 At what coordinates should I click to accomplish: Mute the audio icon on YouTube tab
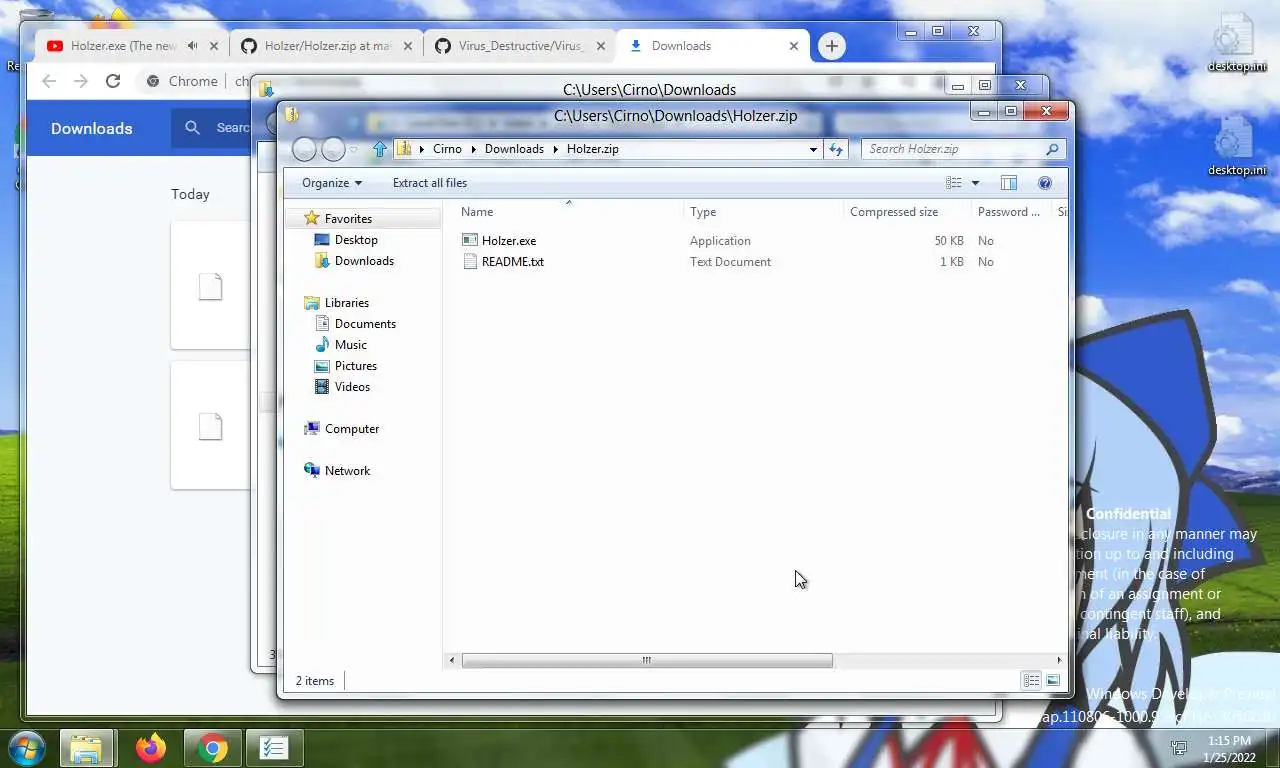tap(192, 46)
